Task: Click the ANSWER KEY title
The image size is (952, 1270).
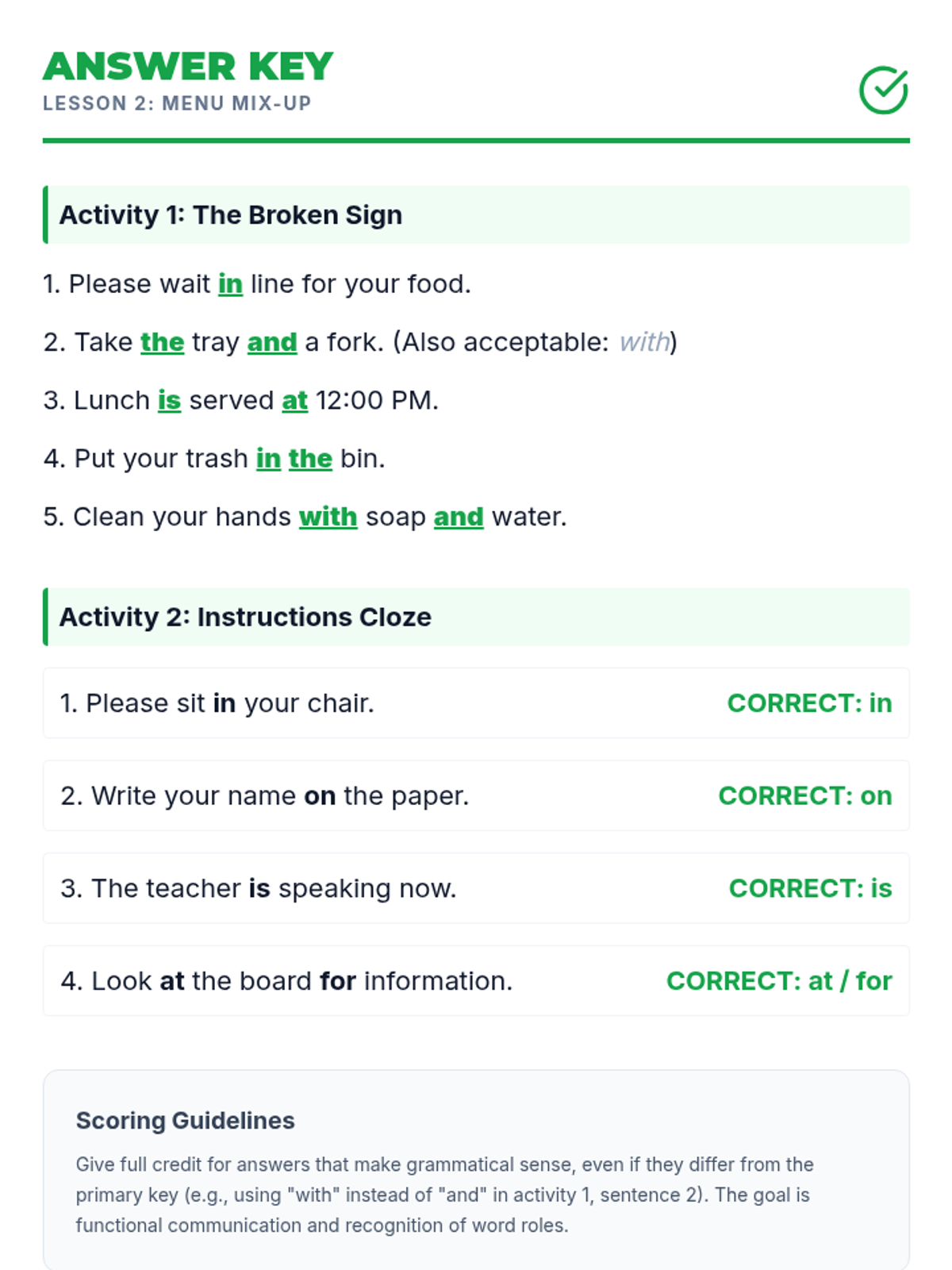Action: [188, 67]
